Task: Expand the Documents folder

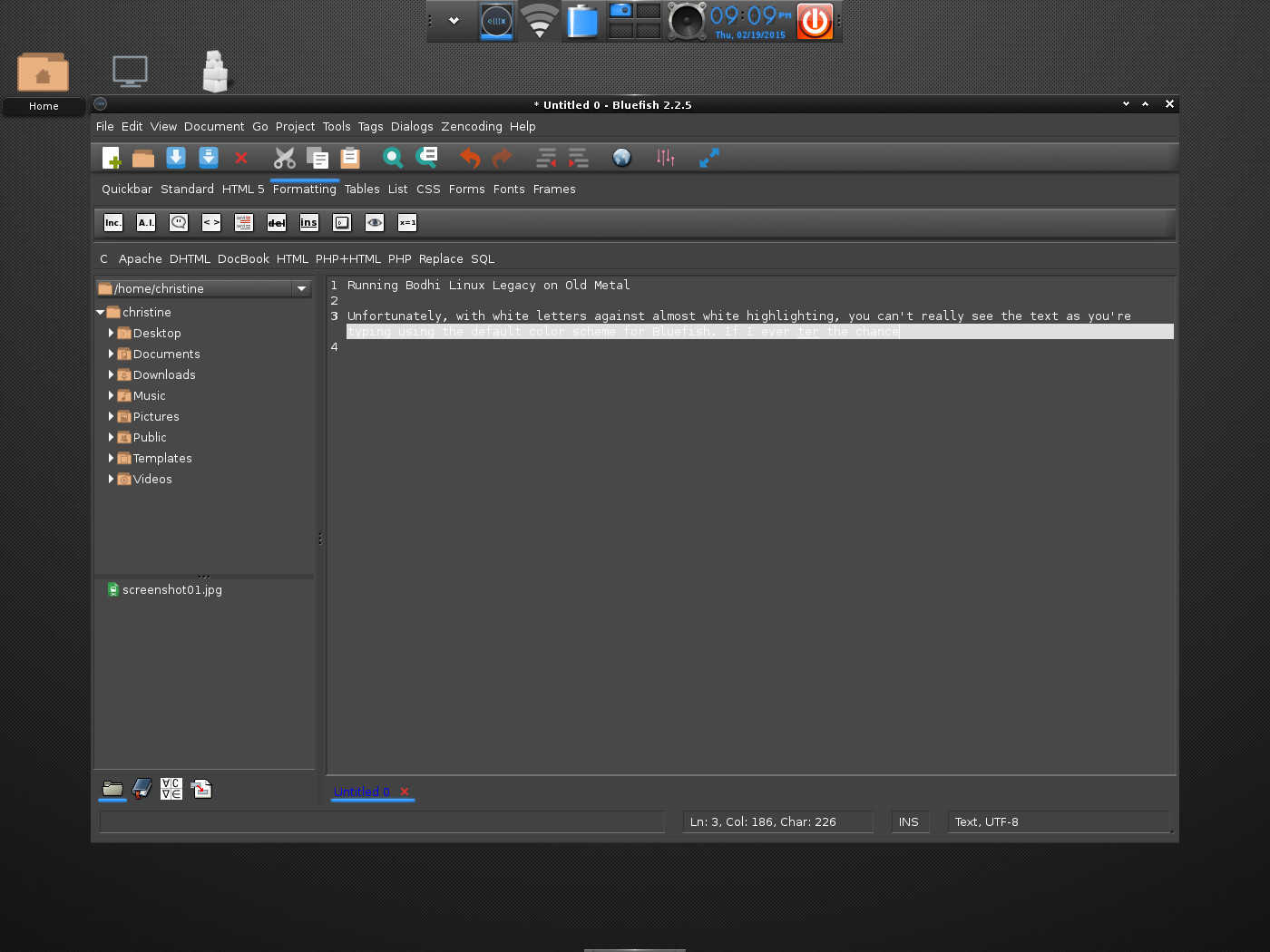Action: pos(111,354)
